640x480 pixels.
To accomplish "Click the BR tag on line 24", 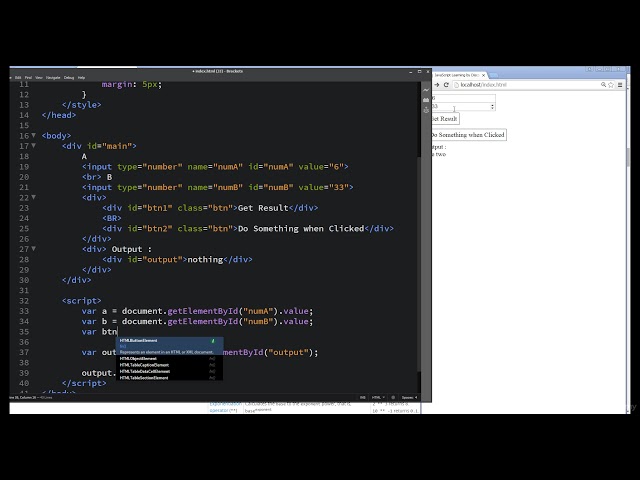I will point(112,218).
